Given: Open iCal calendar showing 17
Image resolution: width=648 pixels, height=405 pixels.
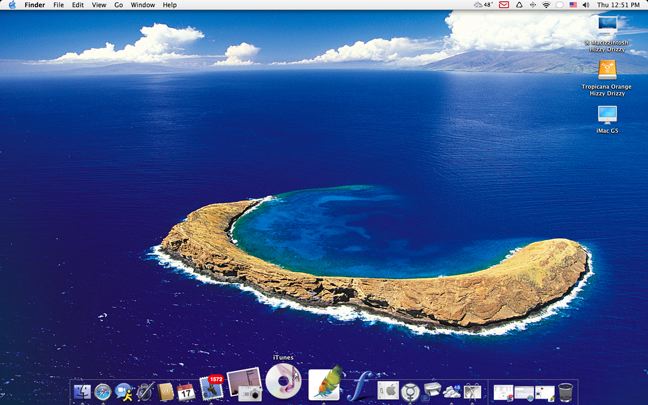Looking at the screenshot, I should (x=186, y=392).
